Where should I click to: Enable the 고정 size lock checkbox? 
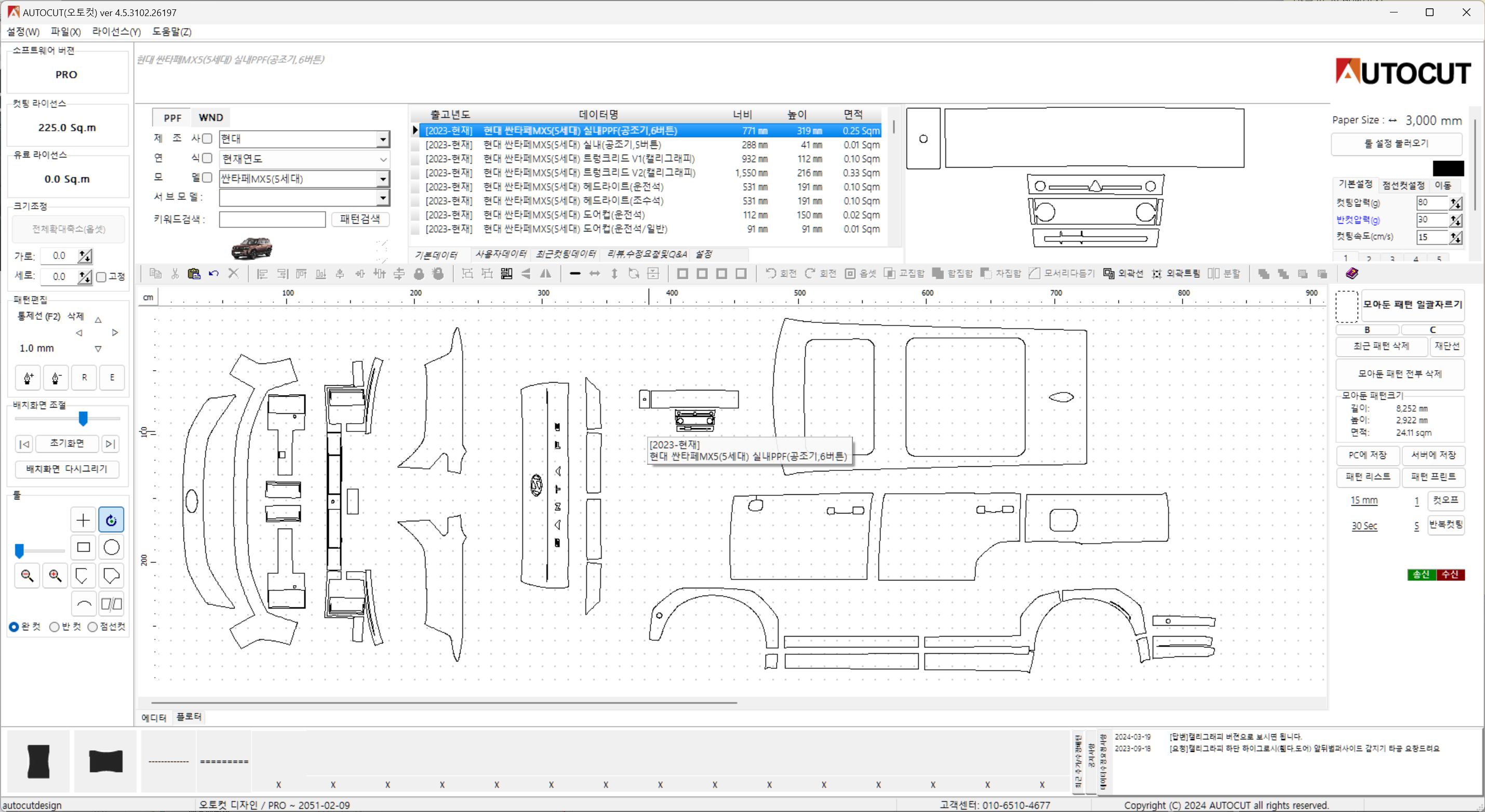pyautogui.click(x=101, y=277)
